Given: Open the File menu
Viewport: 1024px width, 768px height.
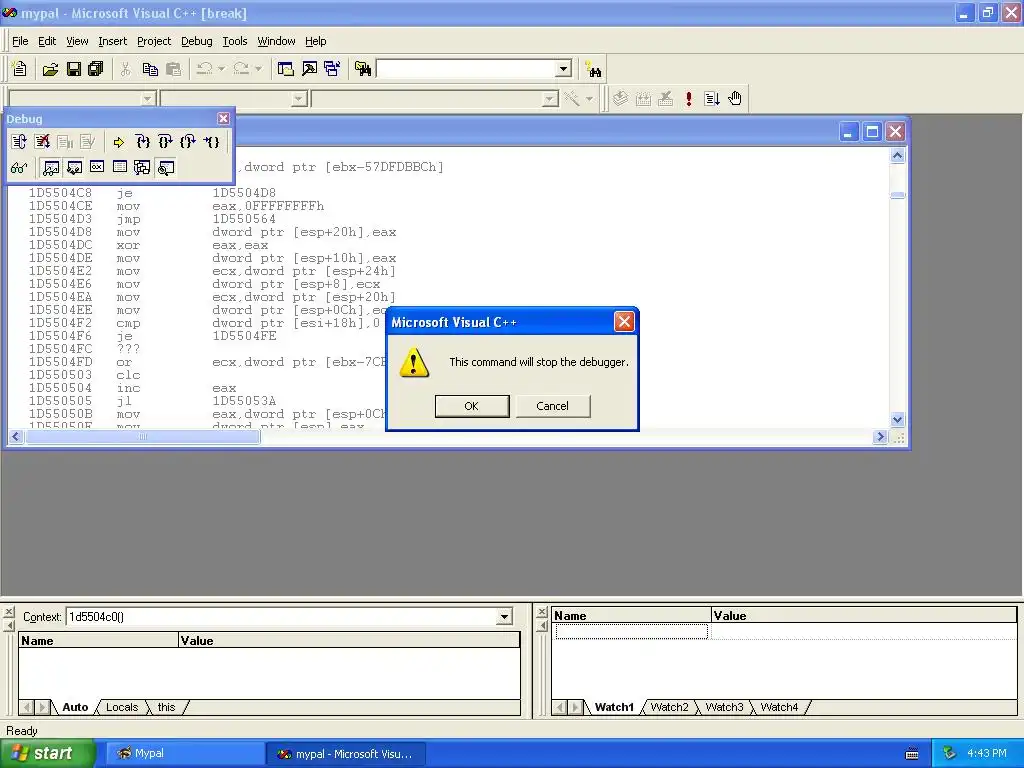Looking at the screenshot, I should click(20, 41).
